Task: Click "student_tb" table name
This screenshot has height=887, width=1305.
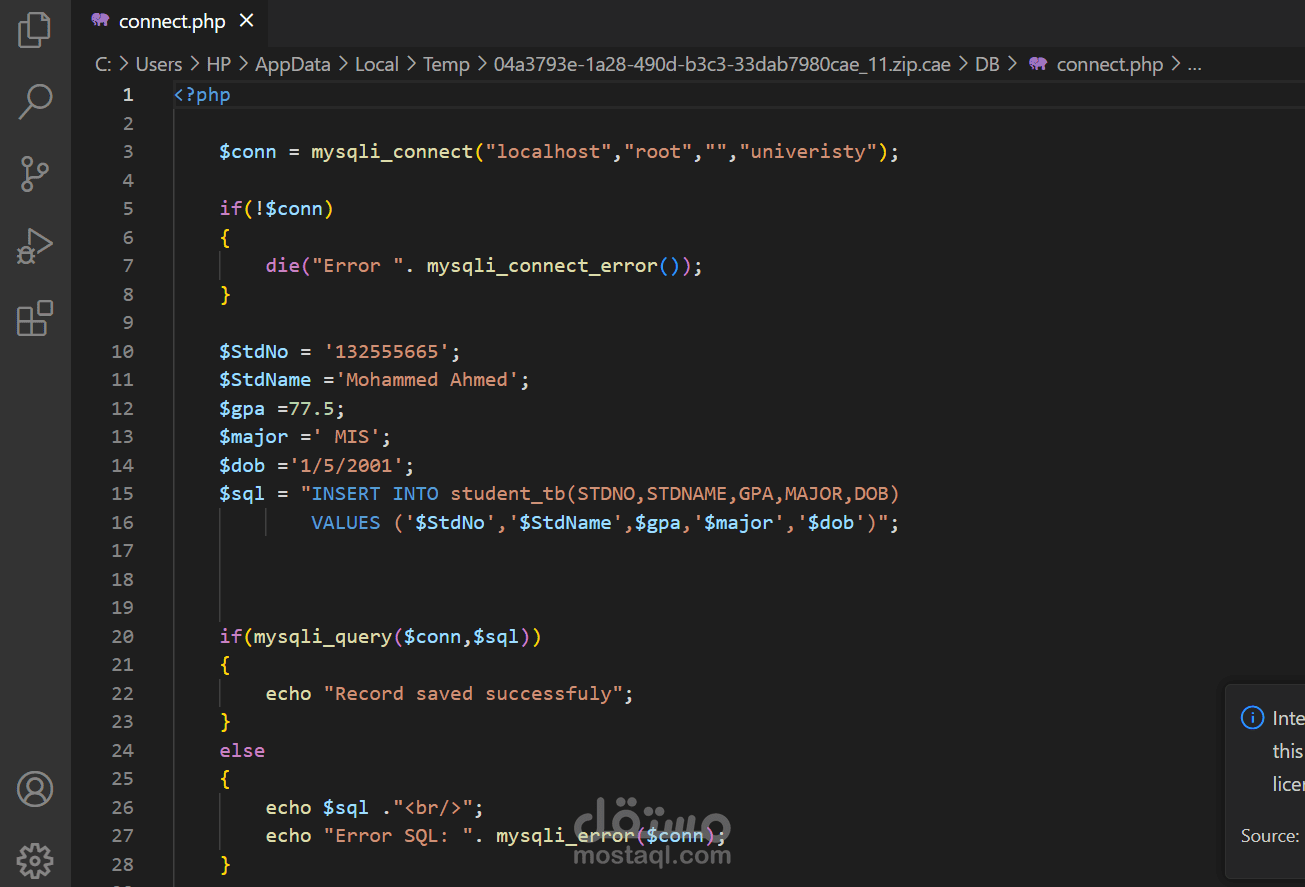Action: click(x=508, y=494)
